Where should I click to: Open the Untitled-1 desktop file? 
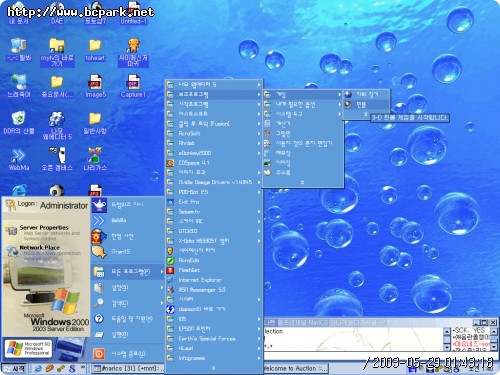(133, 13)
